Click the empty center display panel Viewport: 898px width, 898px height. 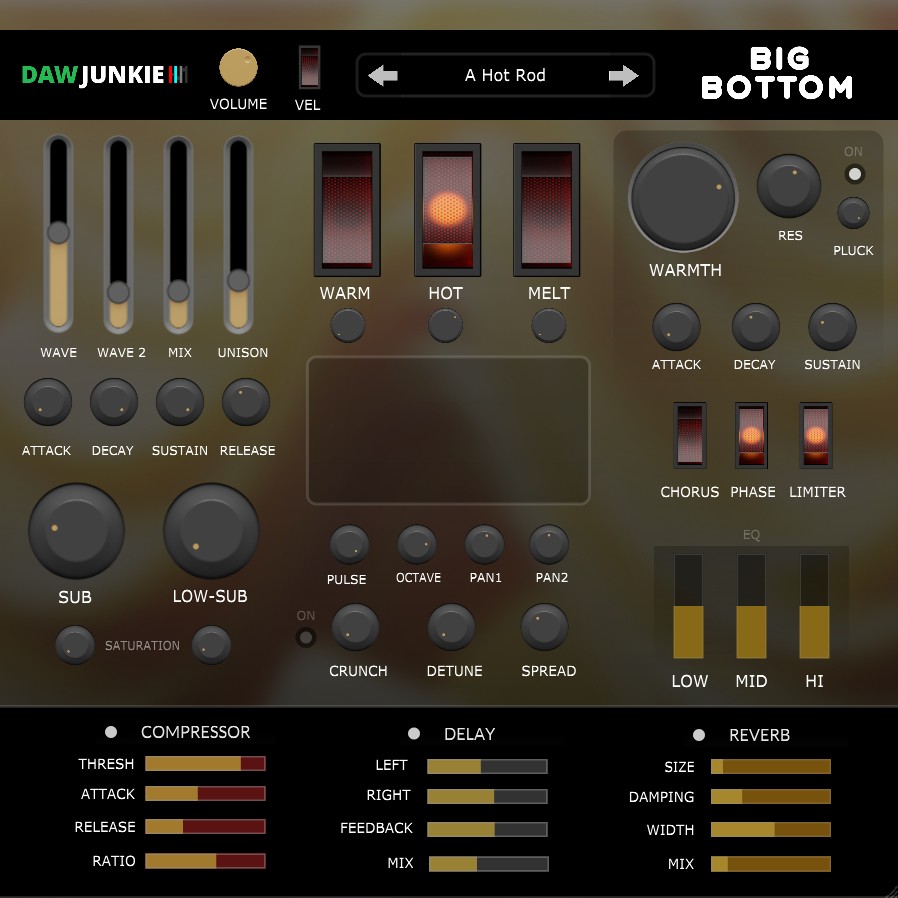click(x=448, y=430)
